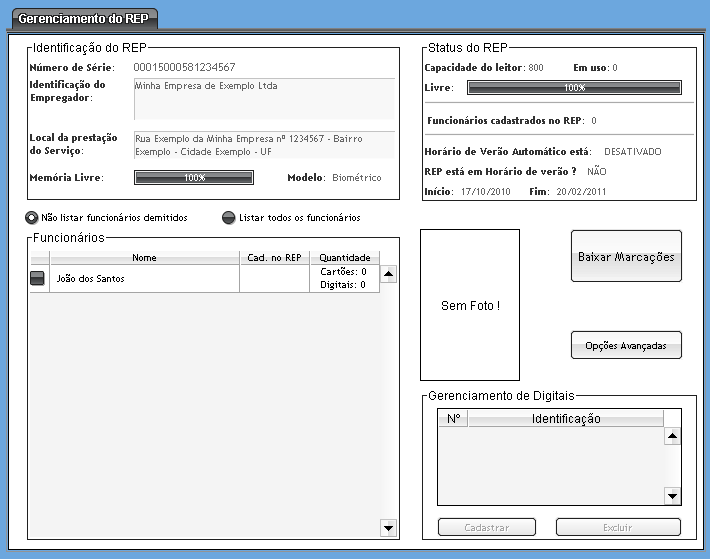Click the 'Sem Foto !' photo placeholder
This screenshot has width=710, height=559.
coord(470,305)
